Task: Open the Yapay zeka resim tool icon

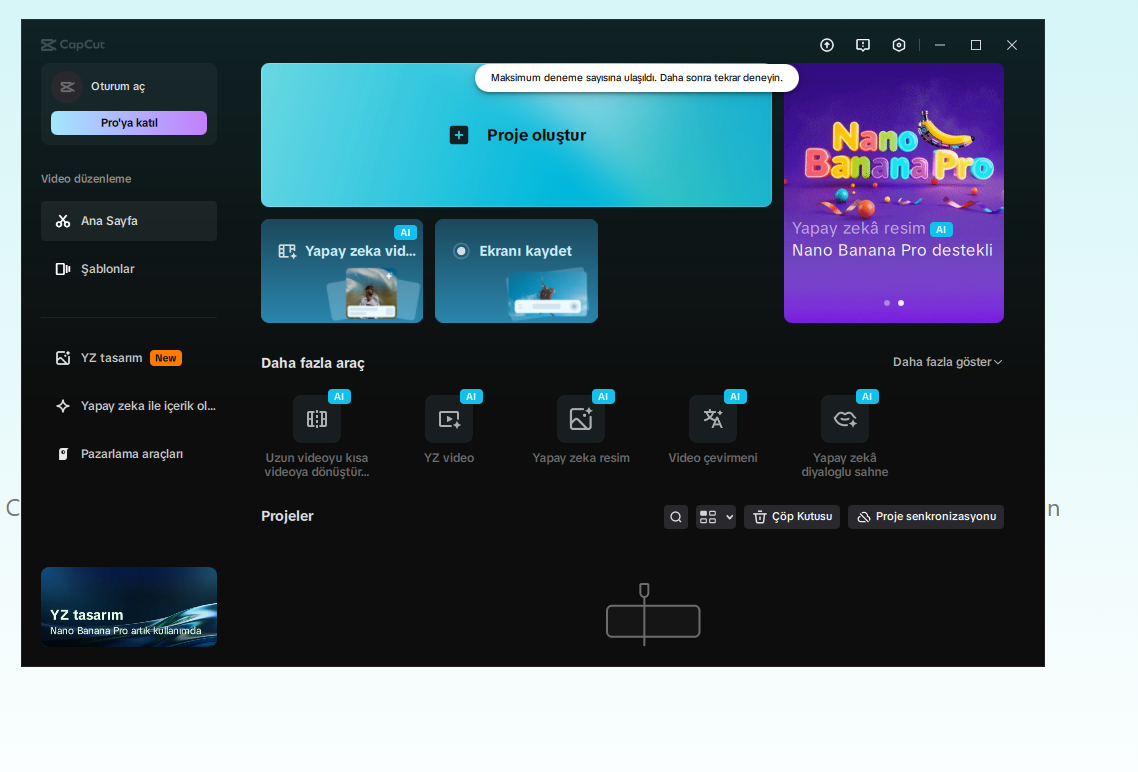Action: (581, 419)
